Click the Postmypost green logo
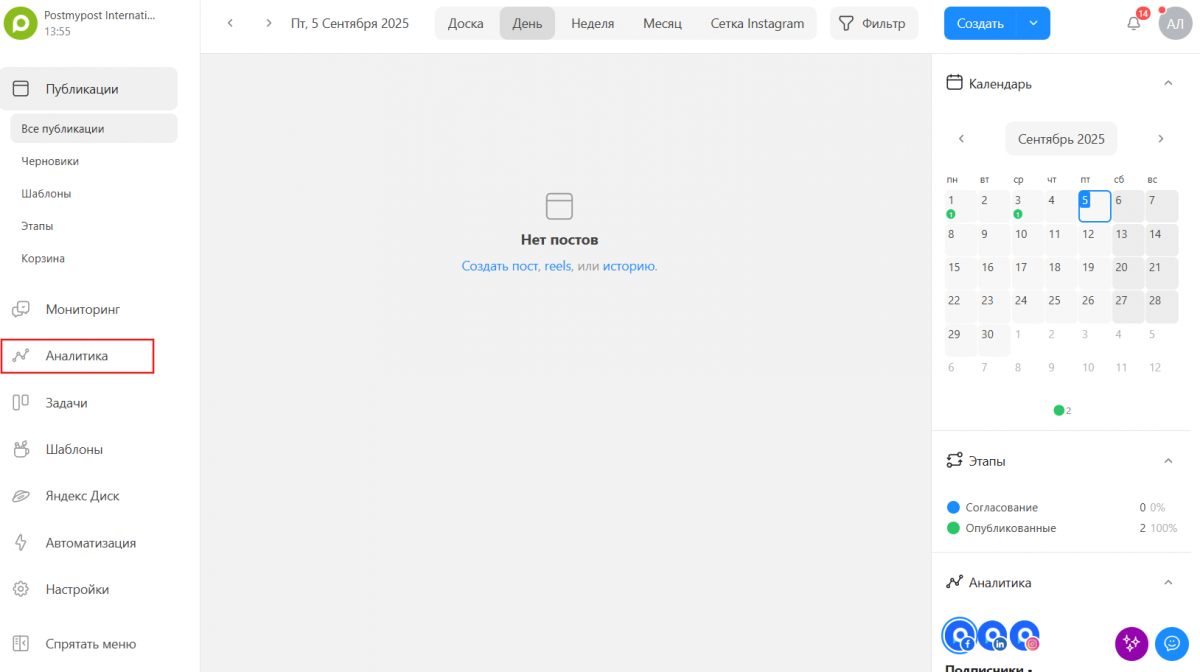 tap(20, 23)
